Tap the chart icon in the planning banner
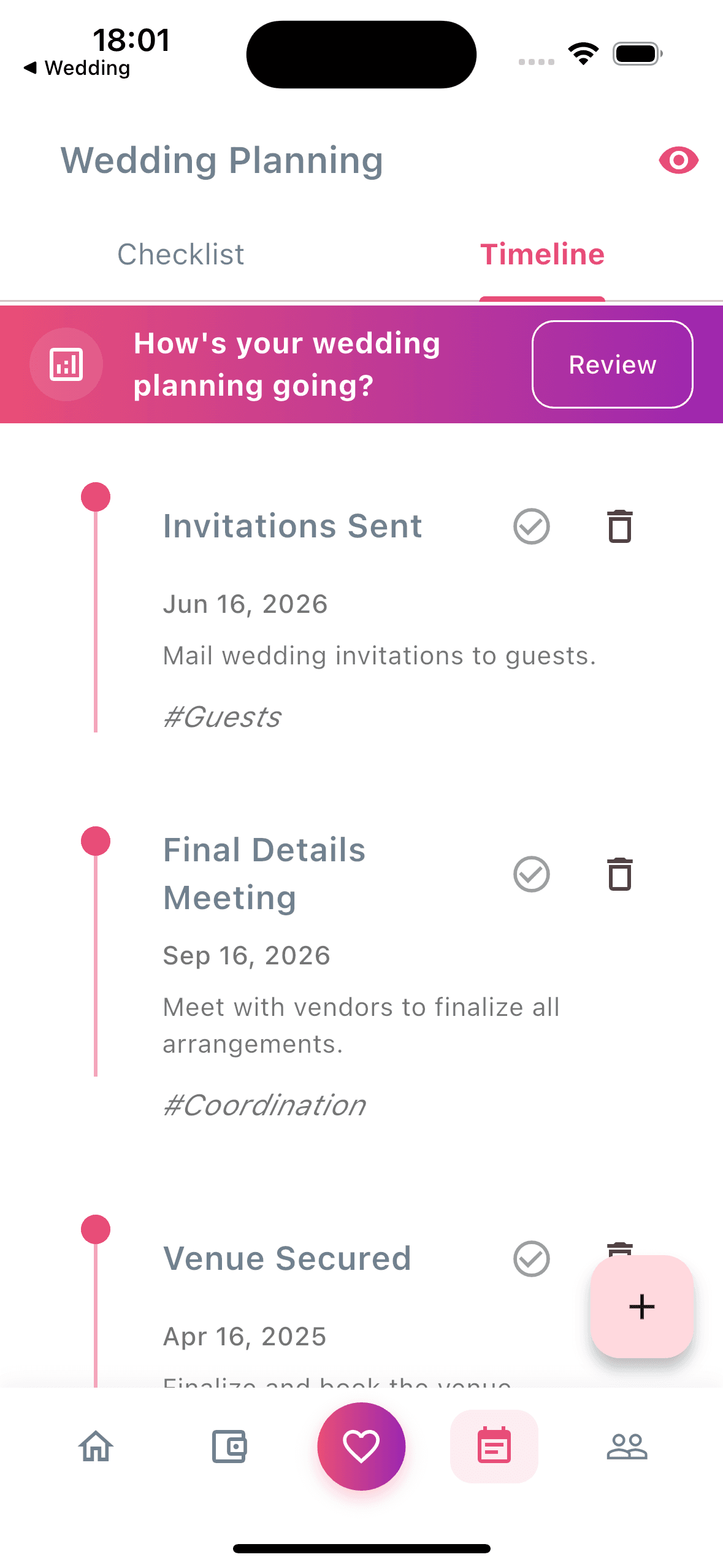This screenshot has width=723, height=1568. [x=66, y=364]
